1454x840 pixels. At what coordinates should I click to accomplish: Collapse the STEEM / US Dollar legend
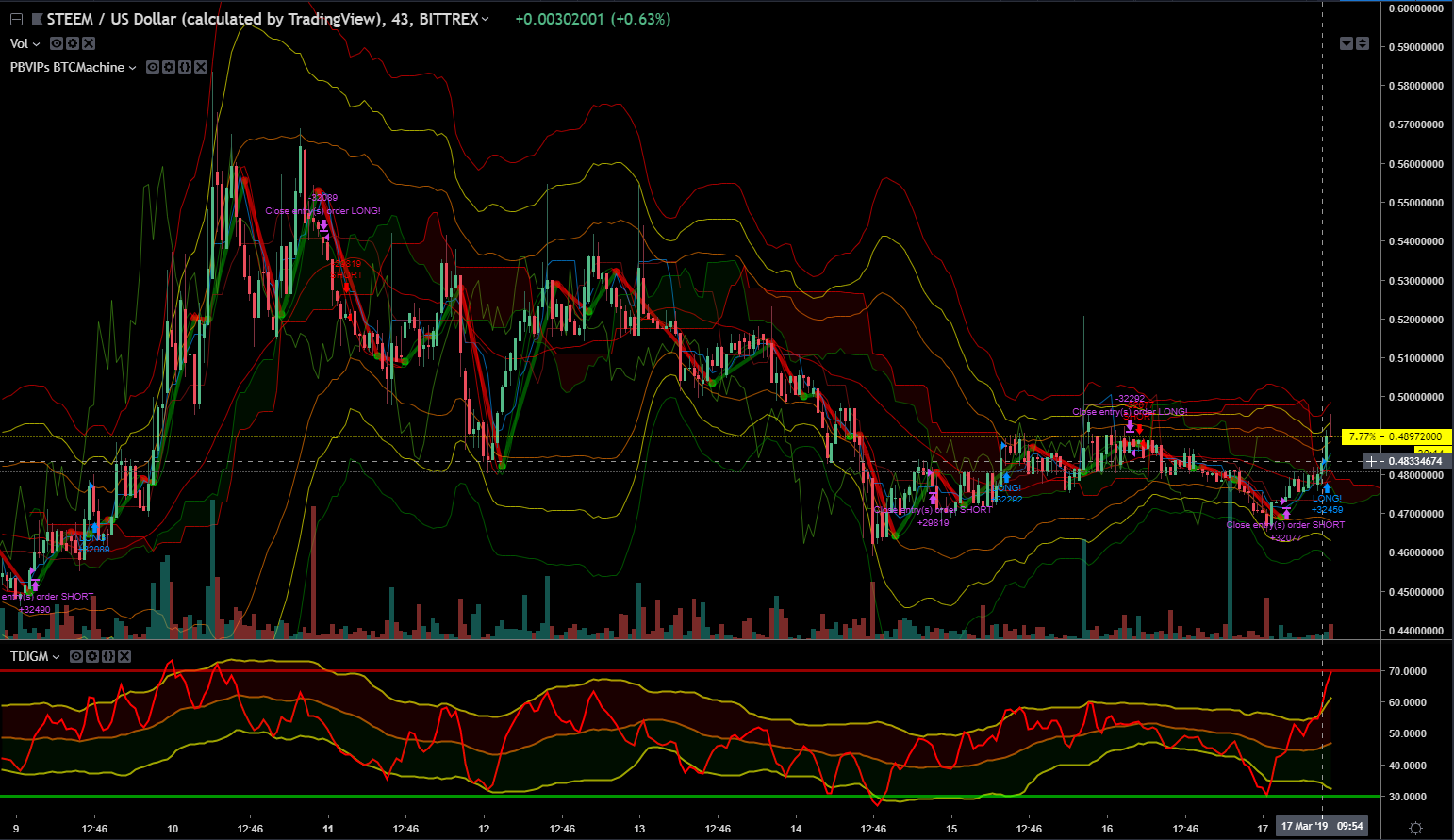click(x=16, y=19)
